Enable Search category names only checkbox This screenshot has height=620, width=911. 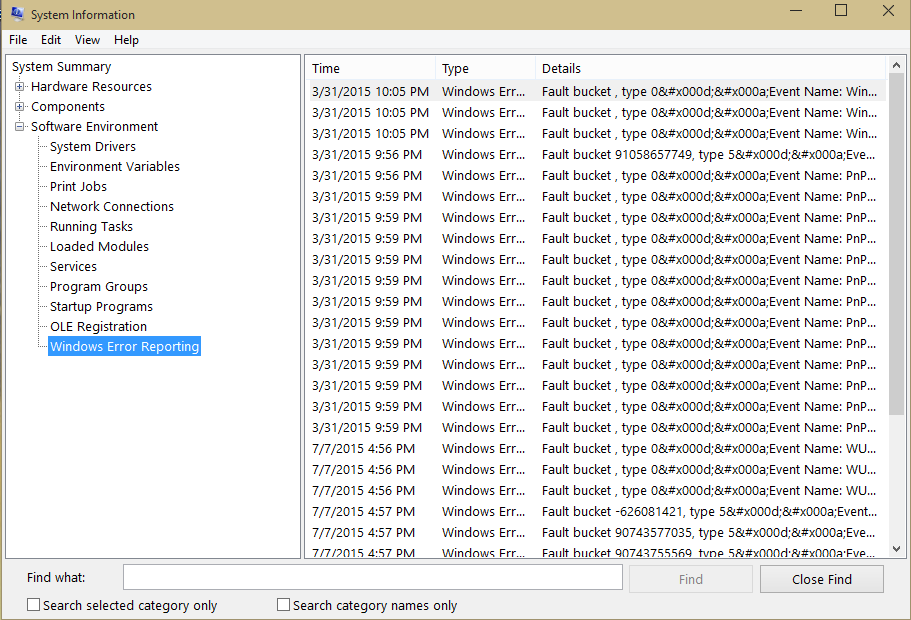coord(284,605)
